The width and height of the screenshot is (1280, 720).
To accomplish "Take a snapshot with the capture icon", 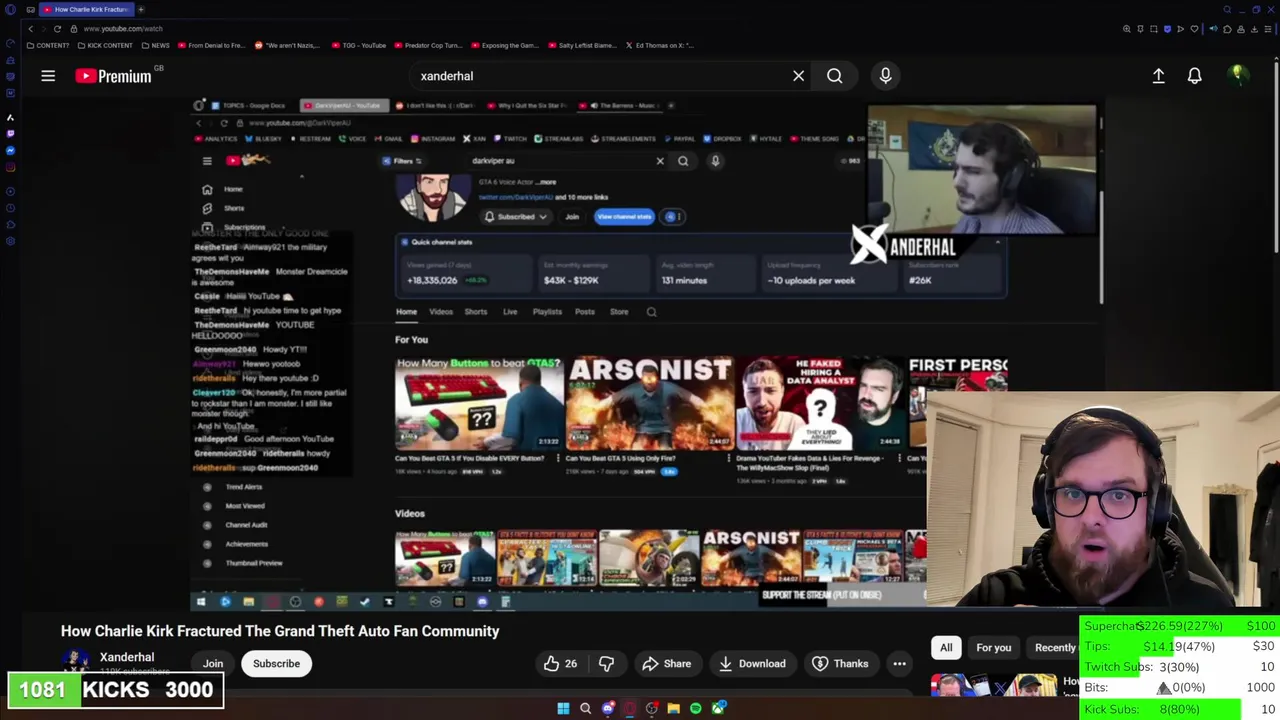I will pos(1154,29).
